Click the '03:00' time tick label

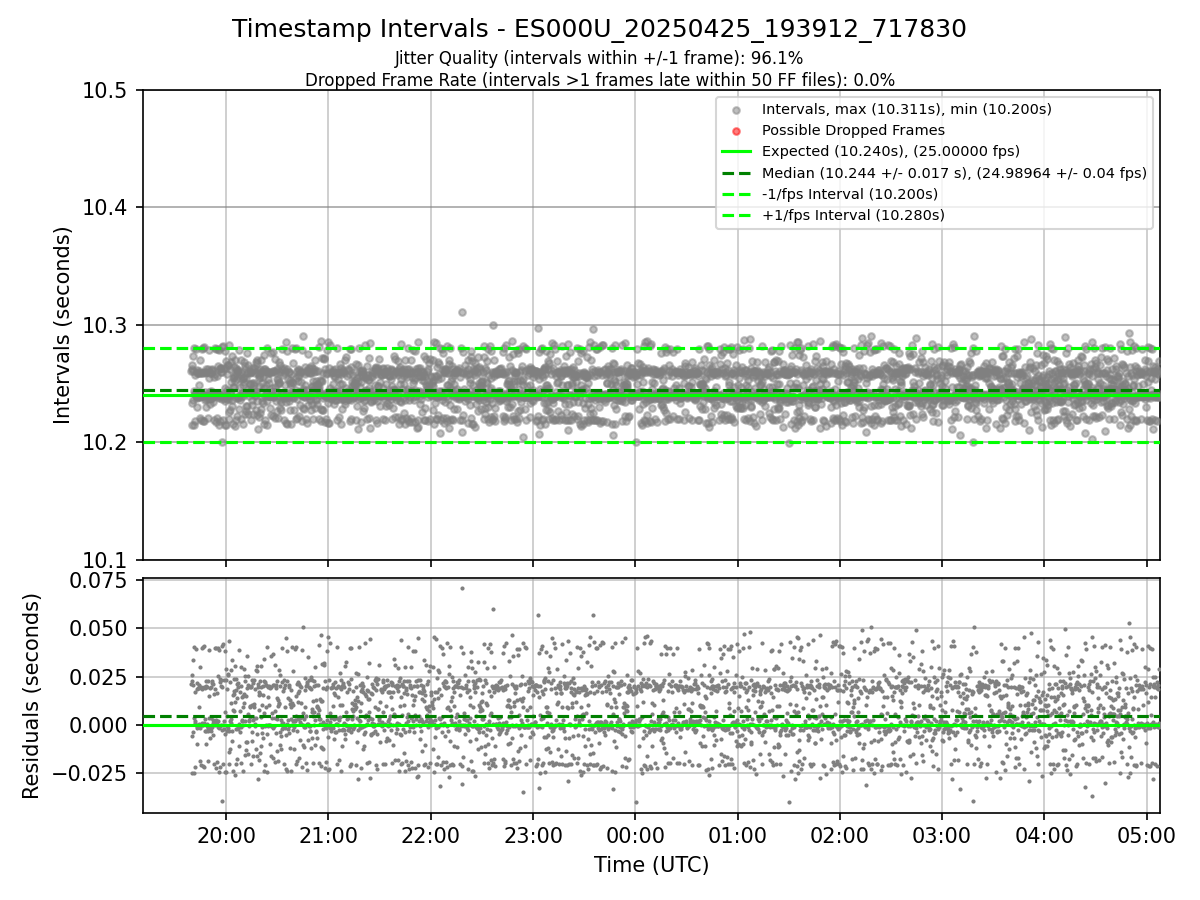click(x=942, y=835)
